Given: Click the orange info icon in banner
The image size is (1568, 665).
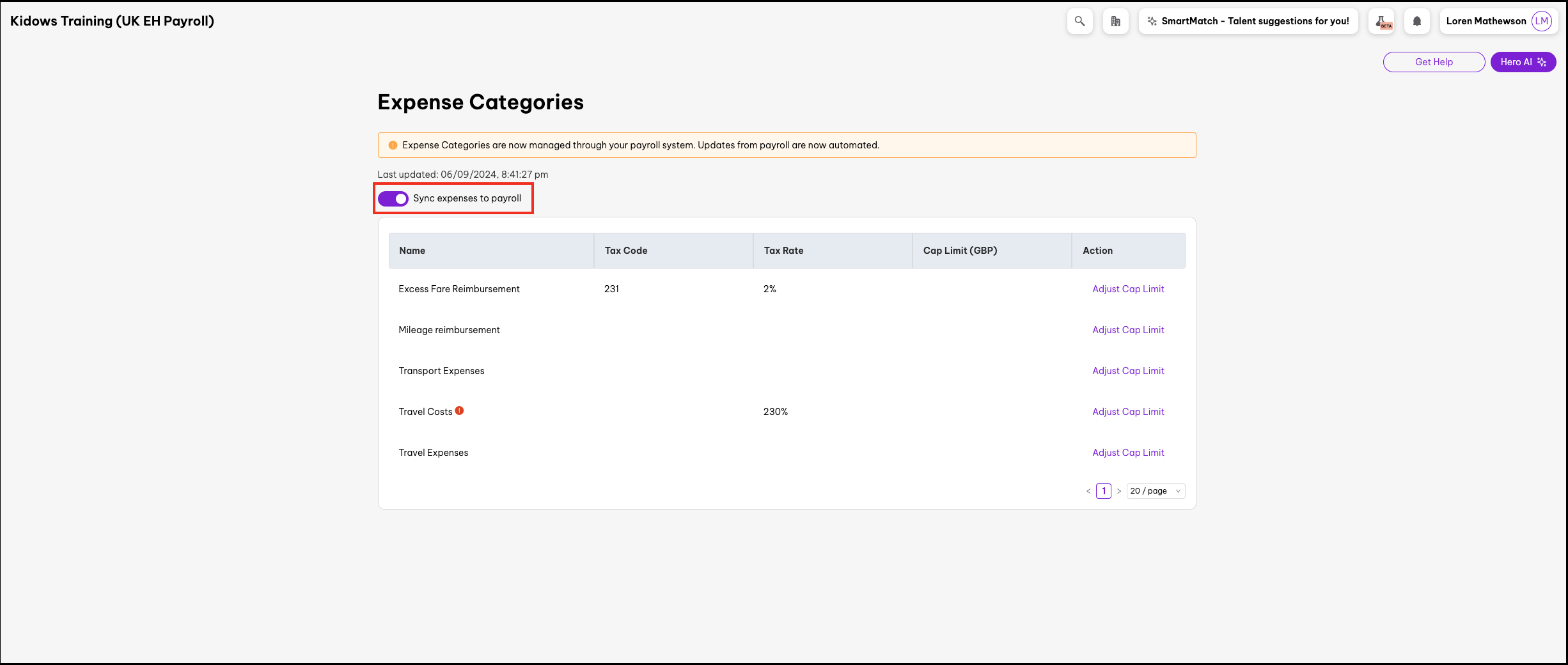Looking at the screenshot, I should click(x=393, y=145).
